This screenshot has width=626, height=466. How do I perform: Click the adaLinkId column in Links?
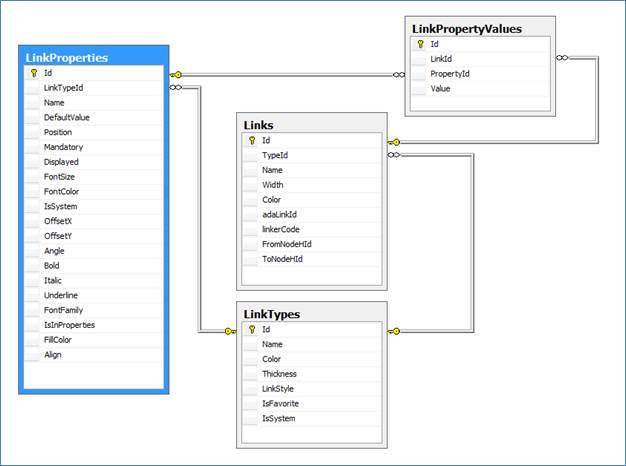(281, 215)
